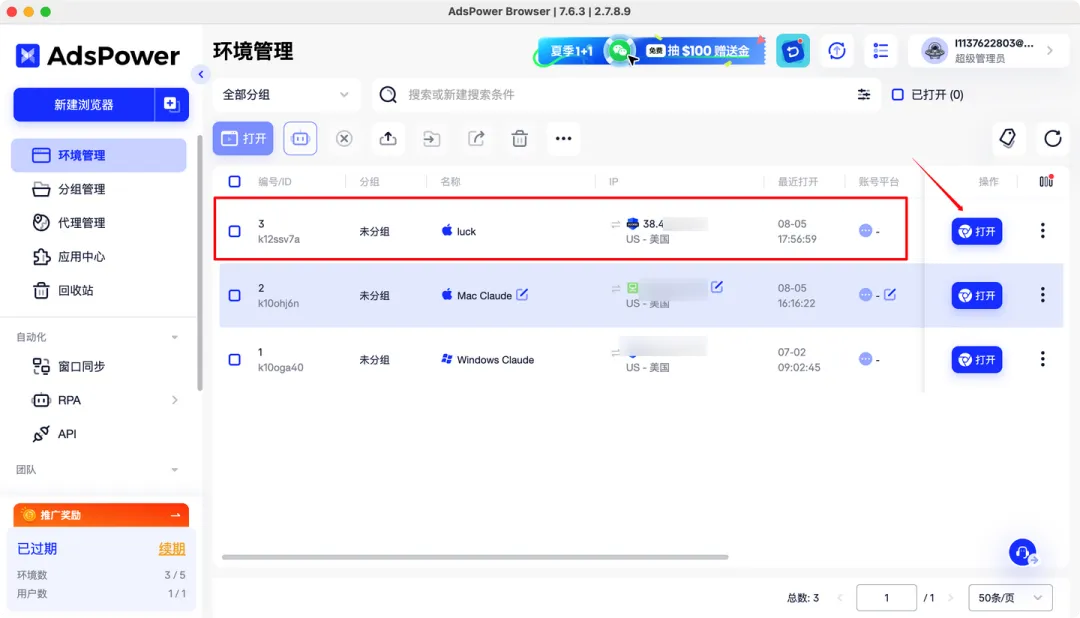Click the 续期 renew link
The image size is (1080, 618).
tap(172, 549)
